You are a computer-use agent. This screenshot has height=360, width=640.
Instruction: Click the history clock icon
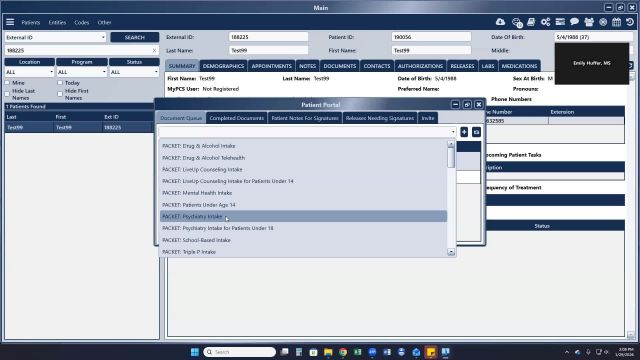pyautogui.click(x=630, y=22)
